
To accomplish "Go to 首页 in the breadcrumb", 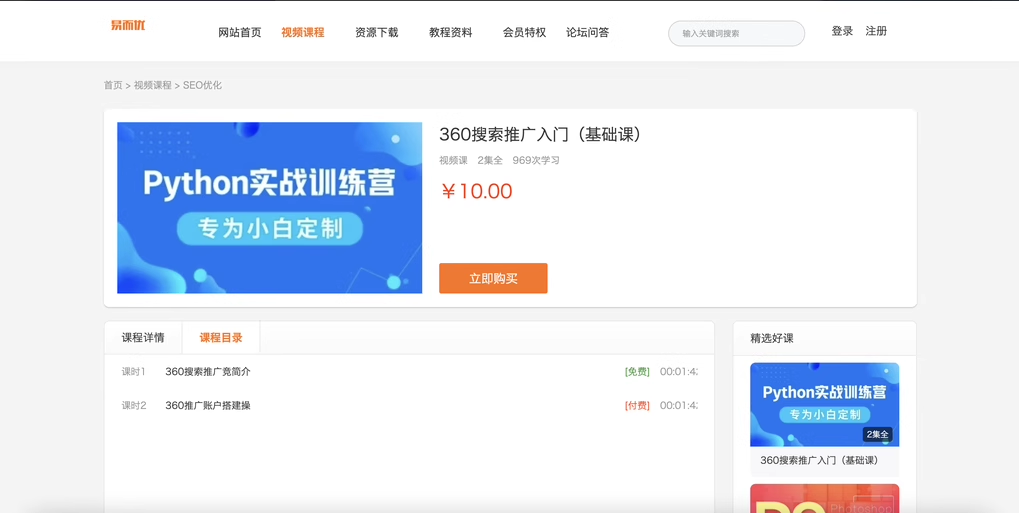I will [113, 85].
